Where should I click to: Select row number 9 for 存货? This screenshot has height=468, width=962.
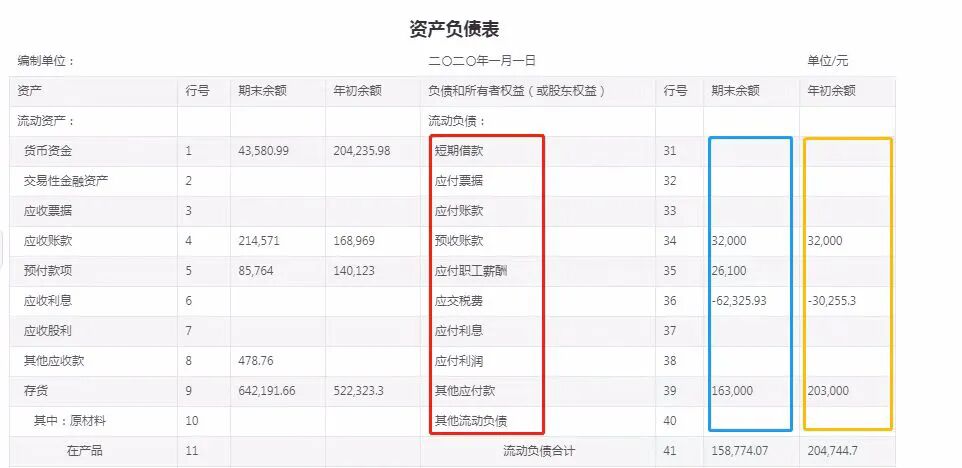coord(188,391)
